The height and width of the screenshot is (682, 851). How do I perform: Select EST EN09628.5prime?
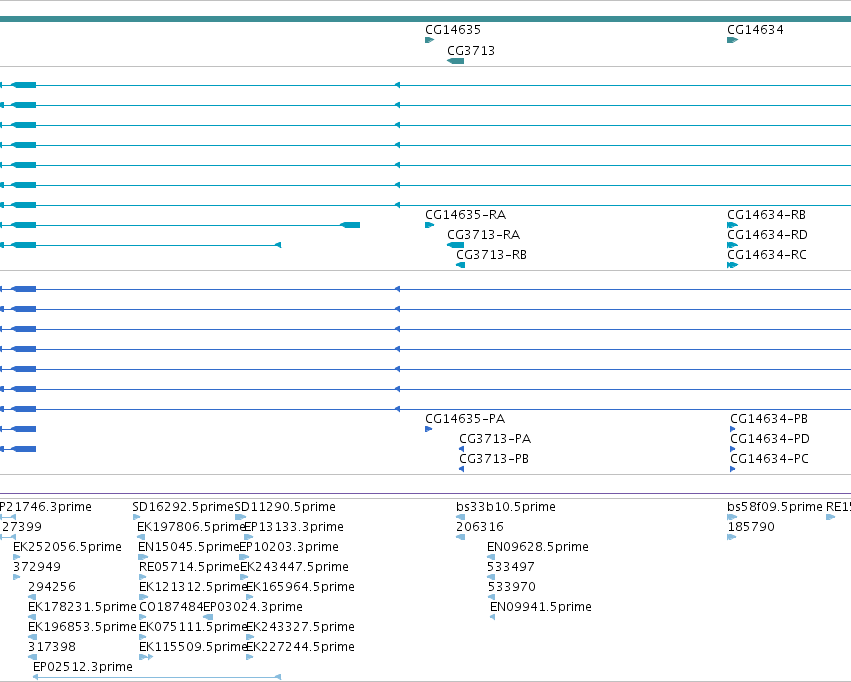(x=537, y=547)
